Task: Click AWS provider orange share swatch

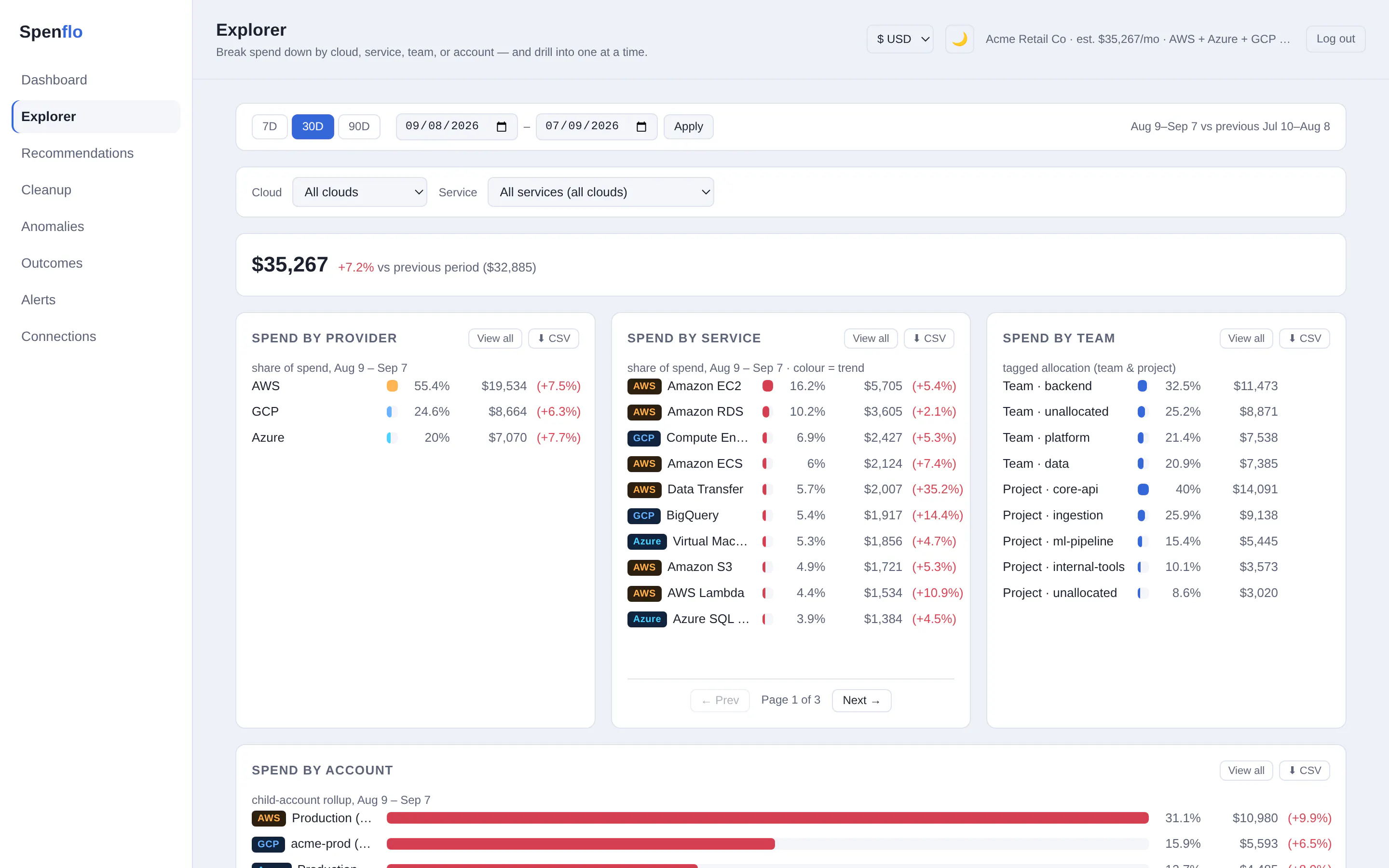Action: click(392, 386)
